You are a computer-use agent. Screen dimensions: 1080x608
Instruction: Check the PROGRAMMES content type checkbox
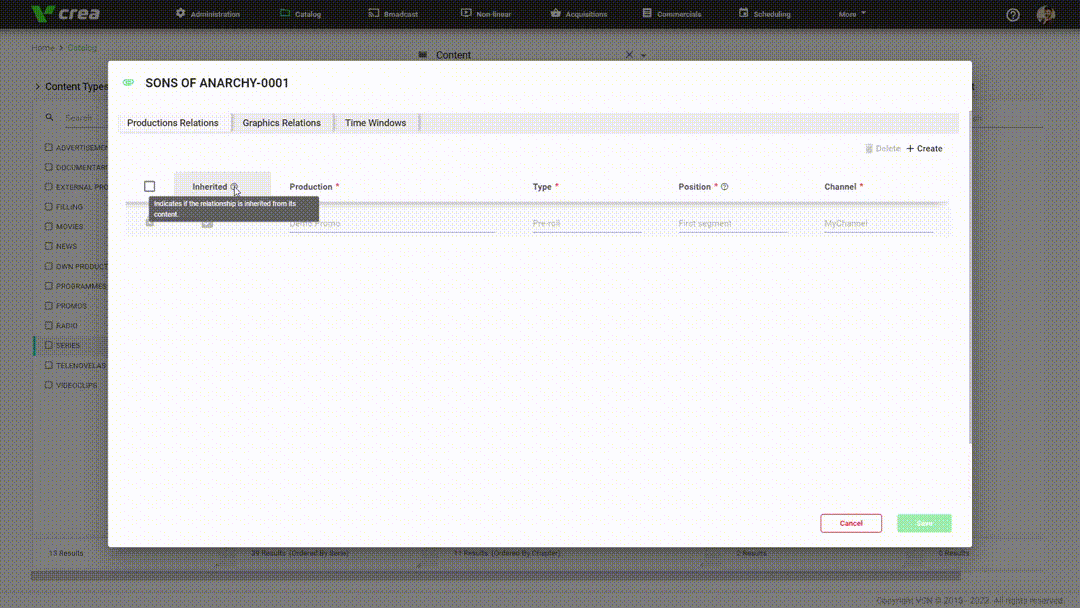click(49, 286)
